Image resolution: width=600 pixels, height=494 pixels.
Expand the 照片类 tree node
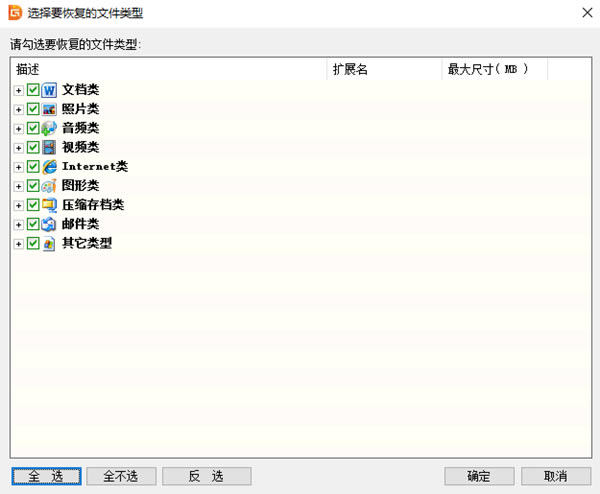(x=19, y=109)
